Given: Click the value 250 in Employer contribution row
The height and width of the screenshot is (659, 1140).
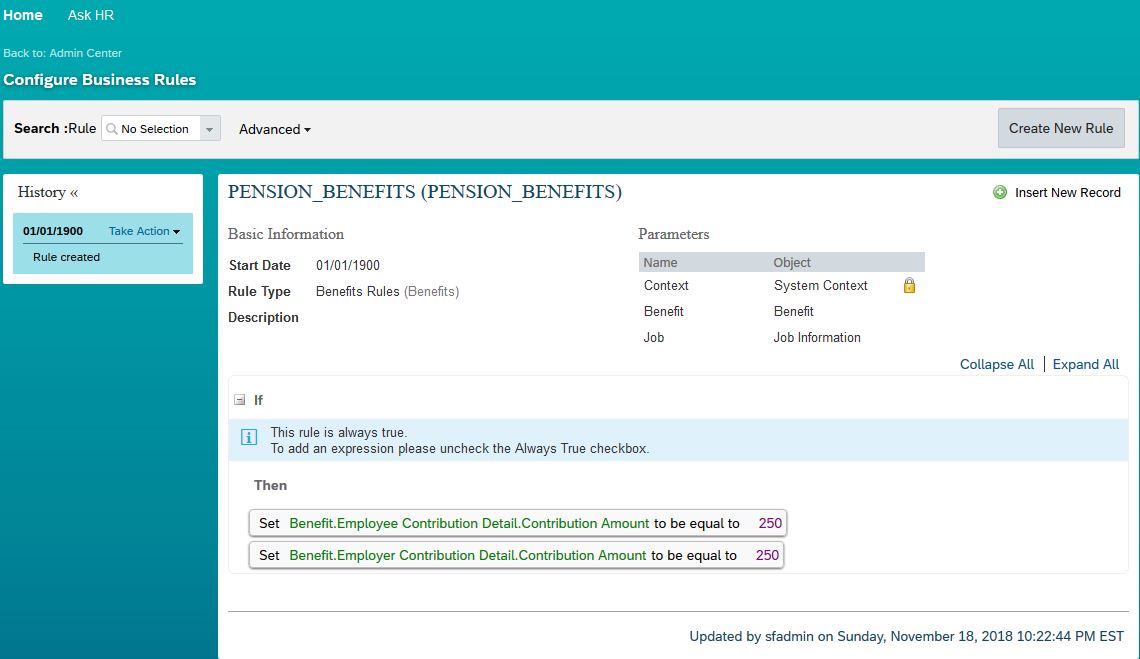Looking at the screenshot, I should (767, 556).
